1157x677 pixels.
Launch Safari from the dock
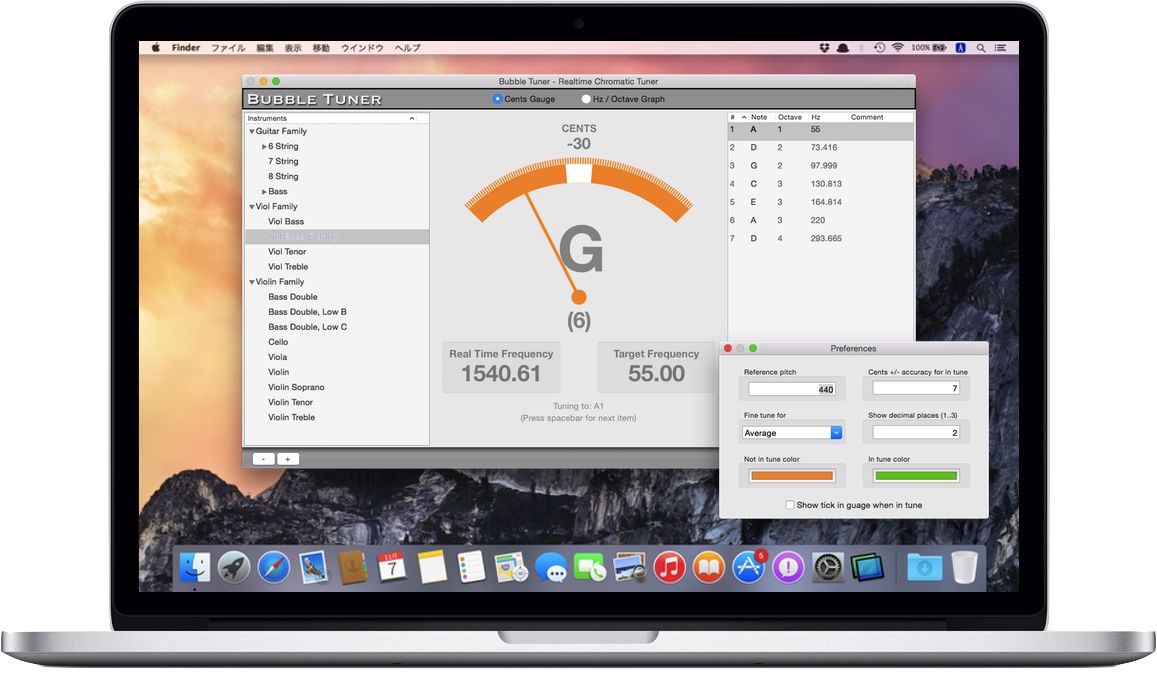click(274, 568)
